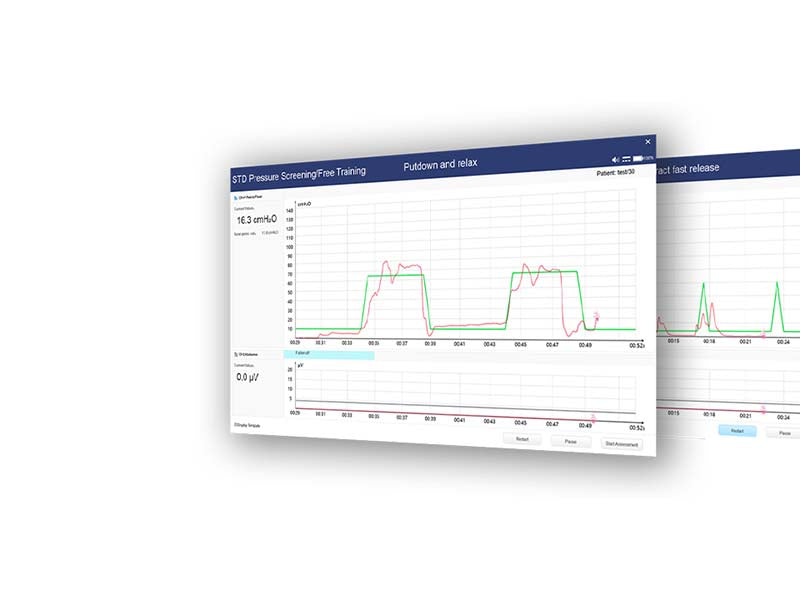
Task: Click the speaker volume icon in header
Action: [616, 160]
